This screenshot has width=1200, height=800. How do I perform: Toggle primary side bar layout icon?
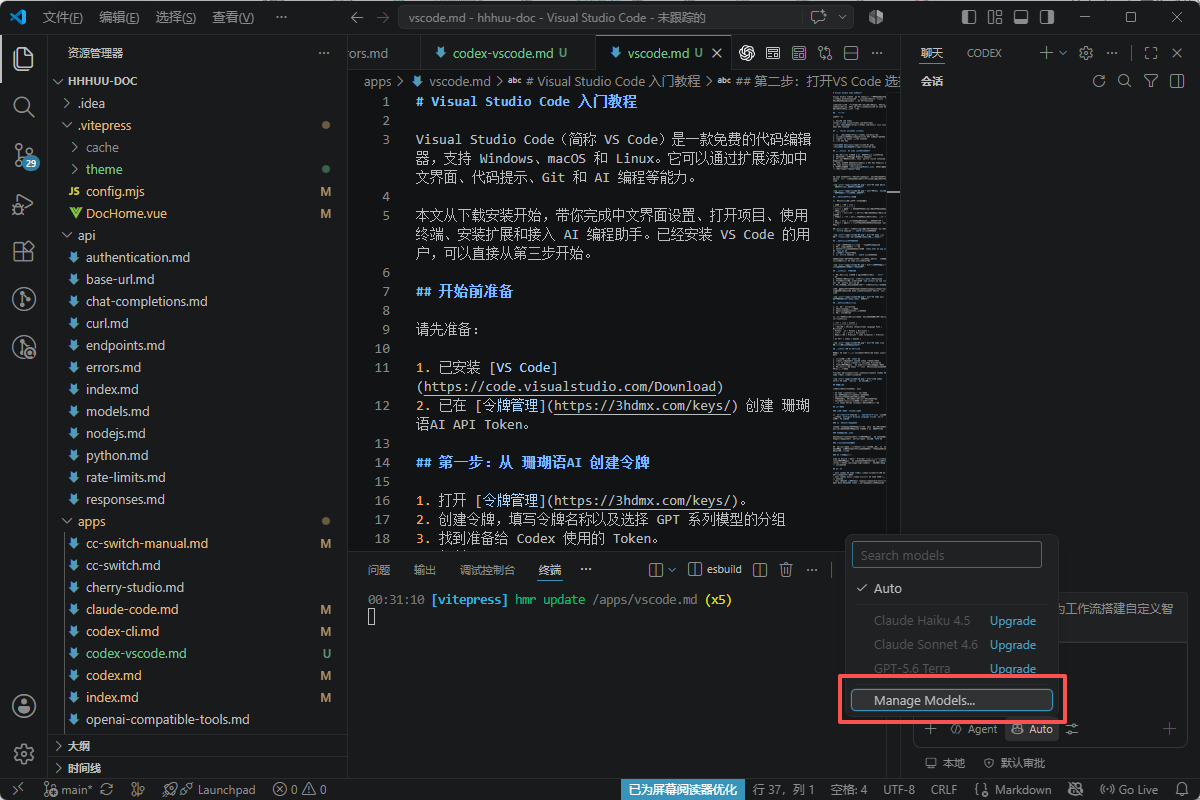[968, 17]
